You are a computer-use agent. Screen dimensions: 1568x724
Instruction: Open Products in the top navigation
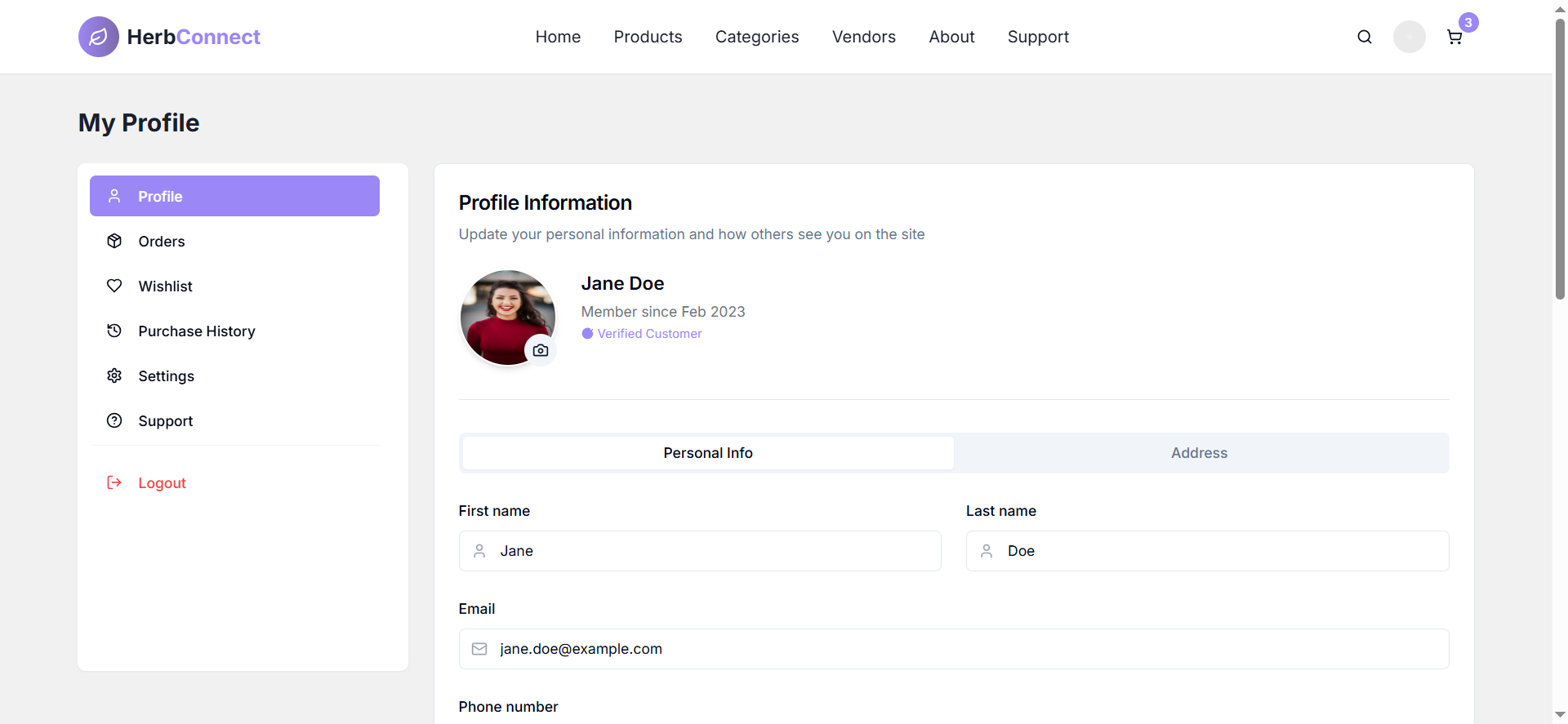(648, 37)
